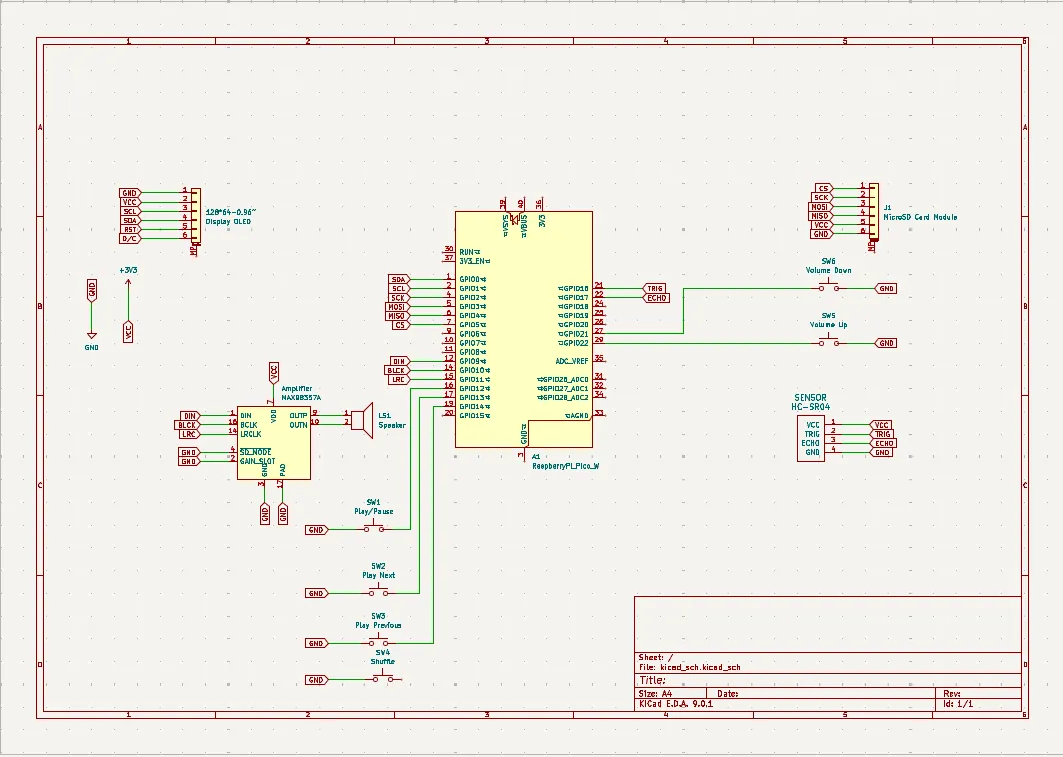This screenshot has height=757, width=1063.
Task: Click the TRIG label on HC-SR04 sensor
Action: pyautogui.click(x=882, y=434)
